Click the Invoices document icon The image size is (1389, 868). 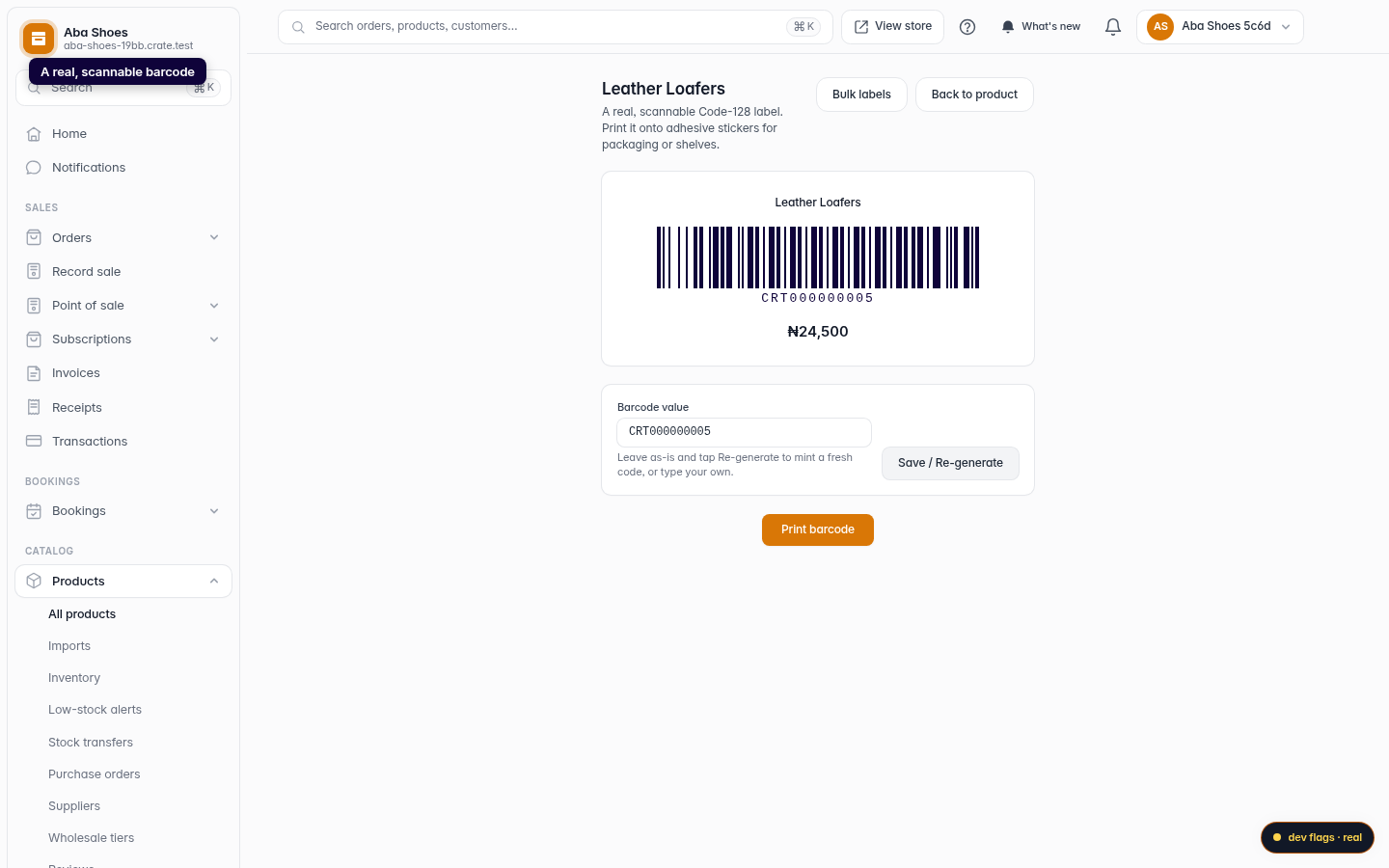34,373
